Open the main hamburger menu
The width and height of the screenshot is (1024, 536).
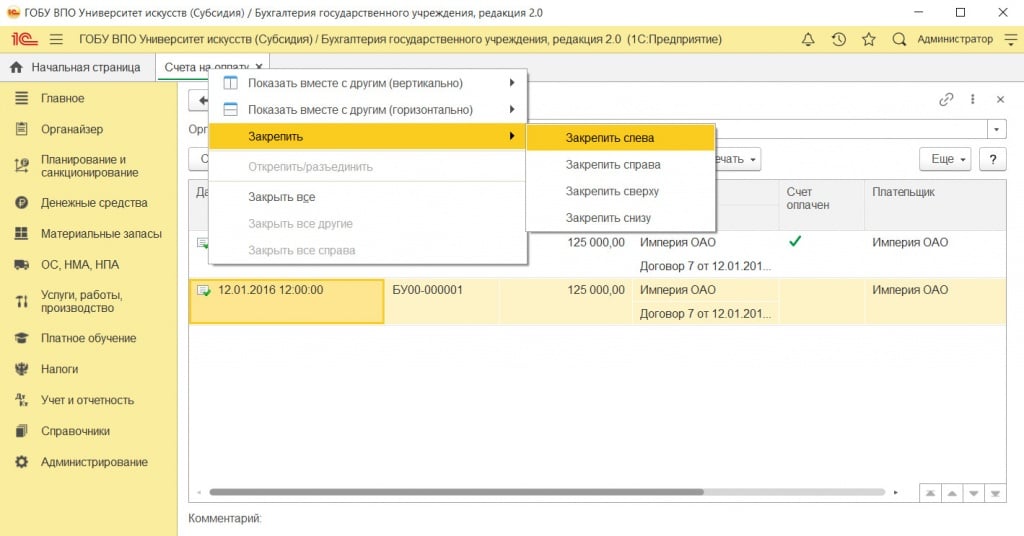[56, 39]
